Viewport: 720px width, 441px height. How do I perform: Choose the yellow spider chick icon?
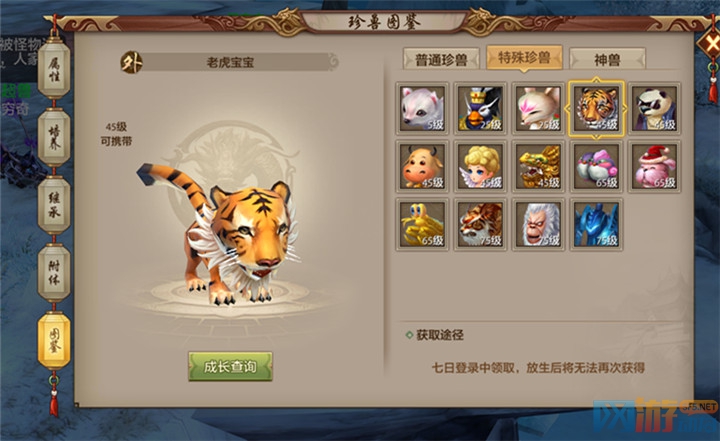pos(422,225)
